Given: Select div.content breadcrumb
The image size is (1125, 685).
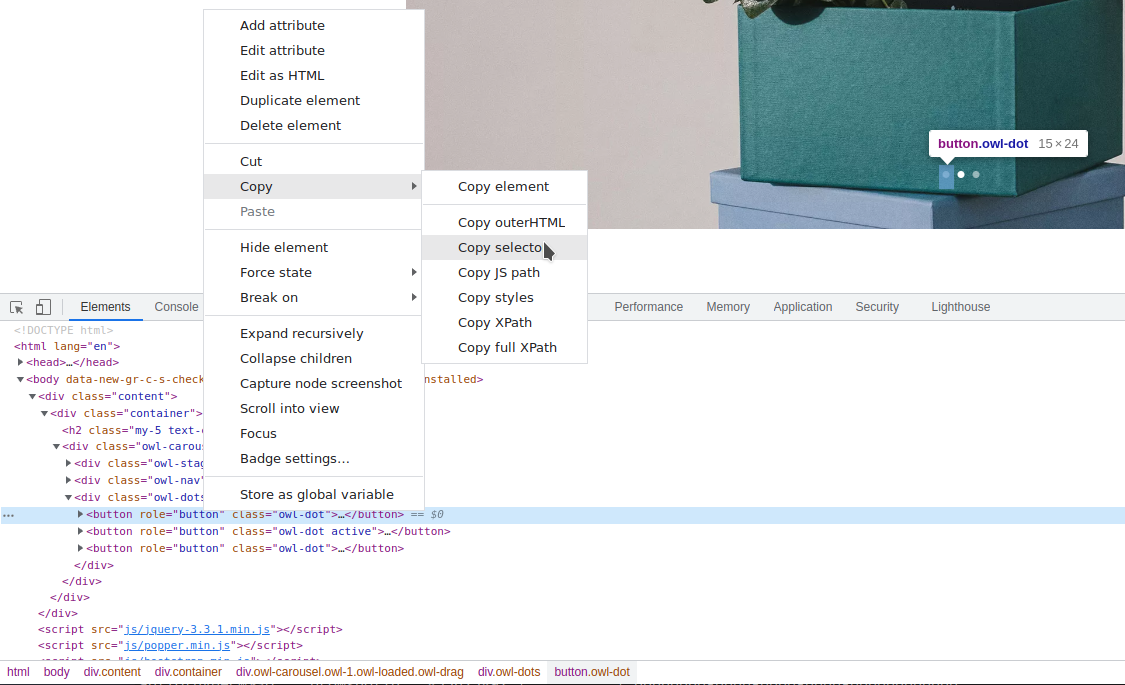Looking at the screenshot, I should (x=112, y=672).
